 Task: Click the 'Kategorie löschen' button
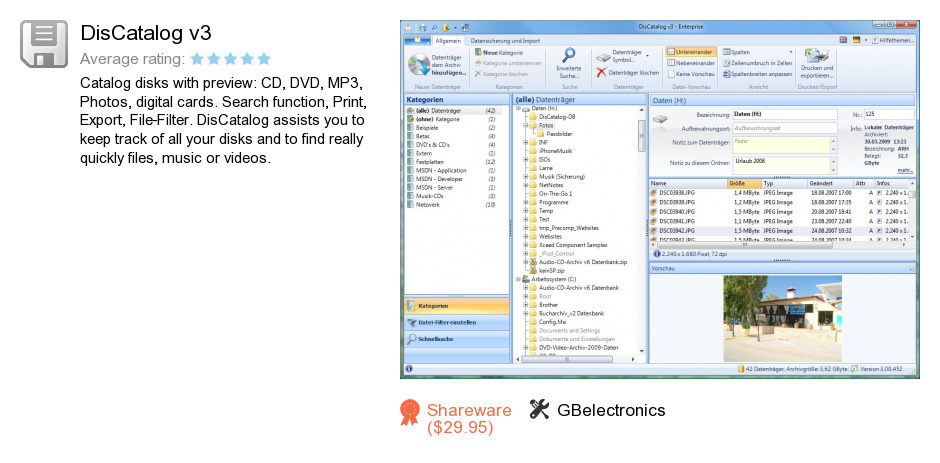coord(501,74)
